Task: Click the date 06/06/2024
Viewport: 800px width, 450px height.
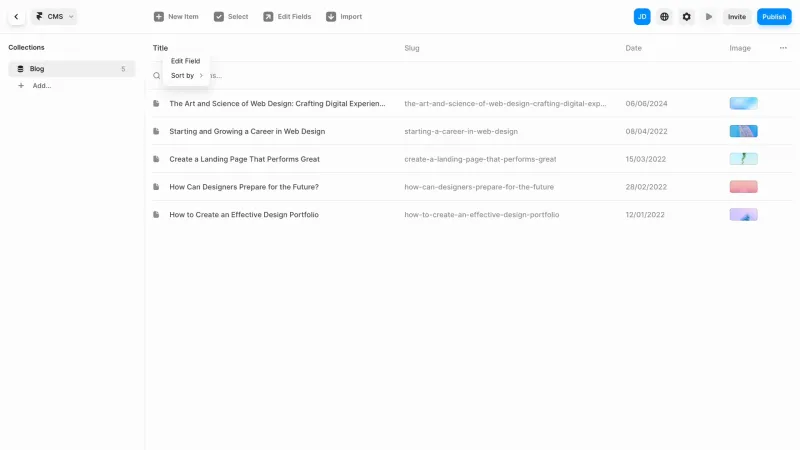Action: point(646,104)
